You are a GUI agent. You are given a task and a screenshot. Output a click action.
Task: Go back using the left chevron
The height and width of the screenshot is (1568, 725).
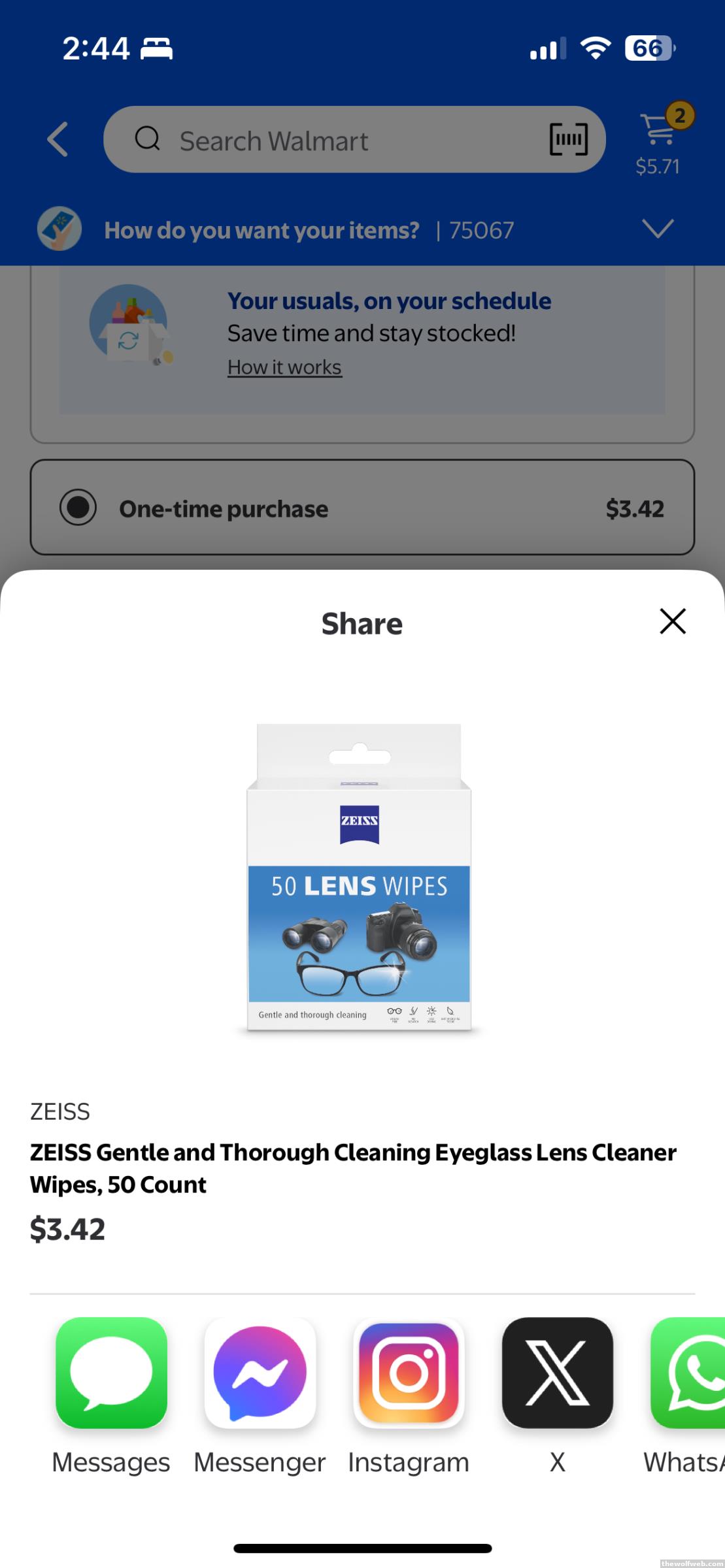pyautogui.click(x=58, y=139)
